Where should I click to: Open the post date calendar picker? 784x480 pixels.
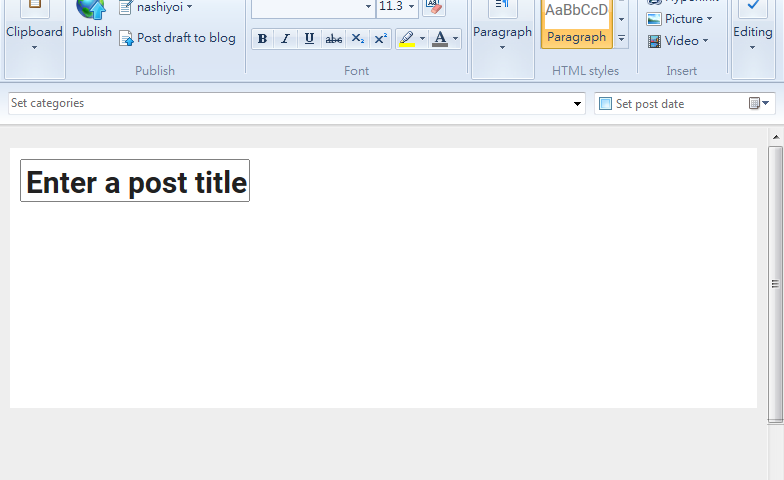coord(759,104)
